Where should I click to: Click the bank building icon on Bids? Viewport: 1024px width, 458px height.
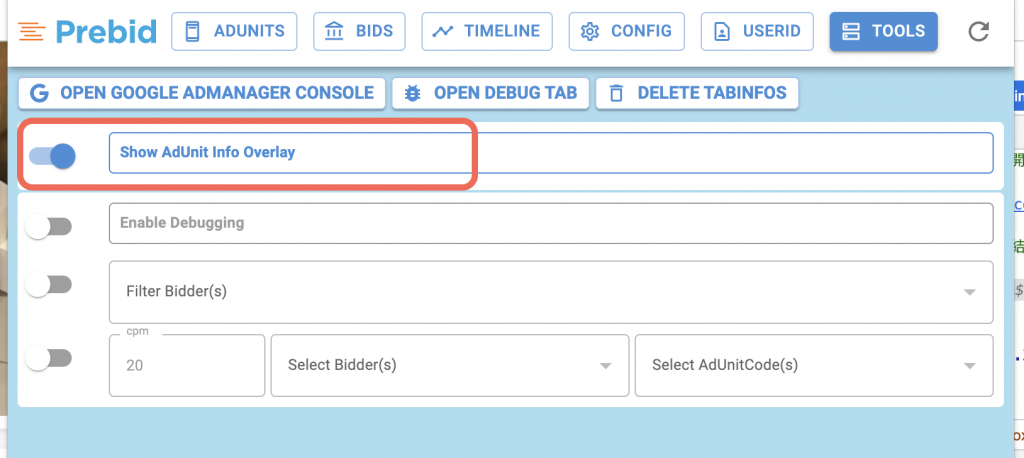pyautogui.click(x=334, y=31)
